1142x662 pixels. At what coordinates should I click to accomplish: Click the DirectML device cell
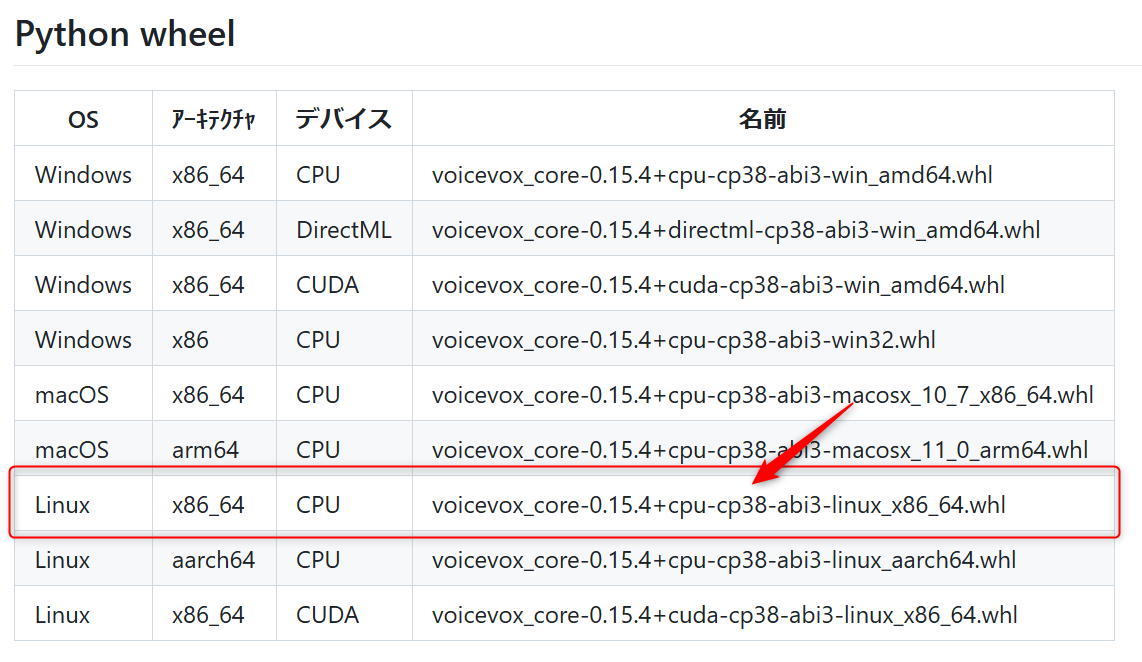tap(344, 230)
